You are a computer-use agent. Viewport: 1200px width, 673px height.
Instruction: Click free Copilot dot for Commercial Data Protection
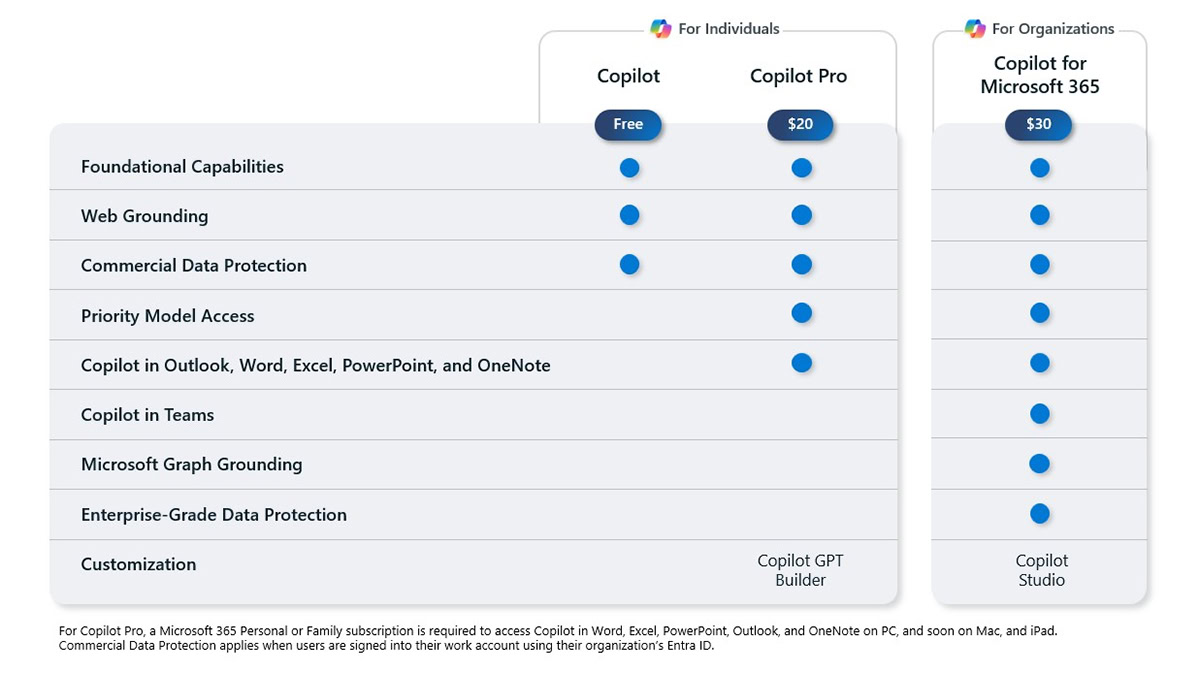(629, 265)
